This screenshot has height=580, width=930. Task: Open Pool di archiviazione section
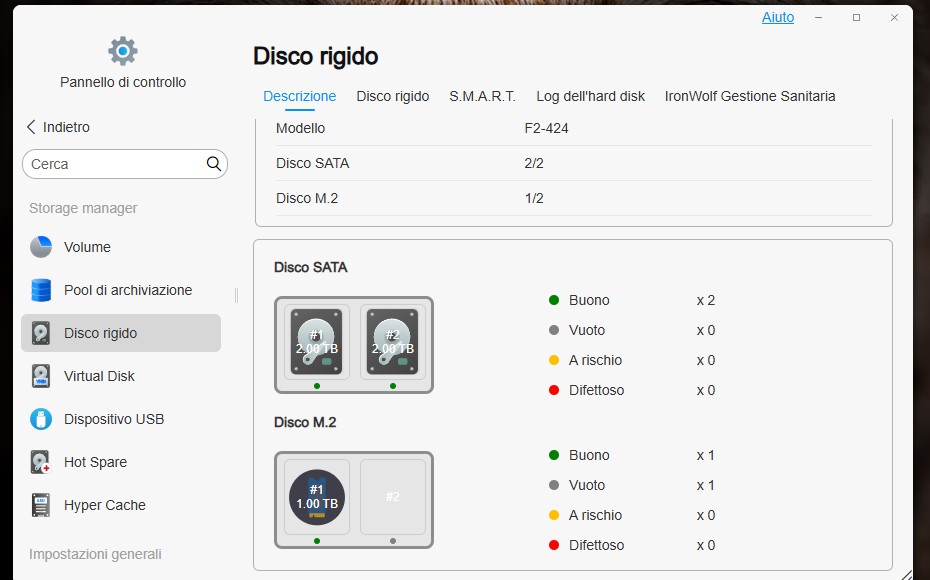coord(127,290)
